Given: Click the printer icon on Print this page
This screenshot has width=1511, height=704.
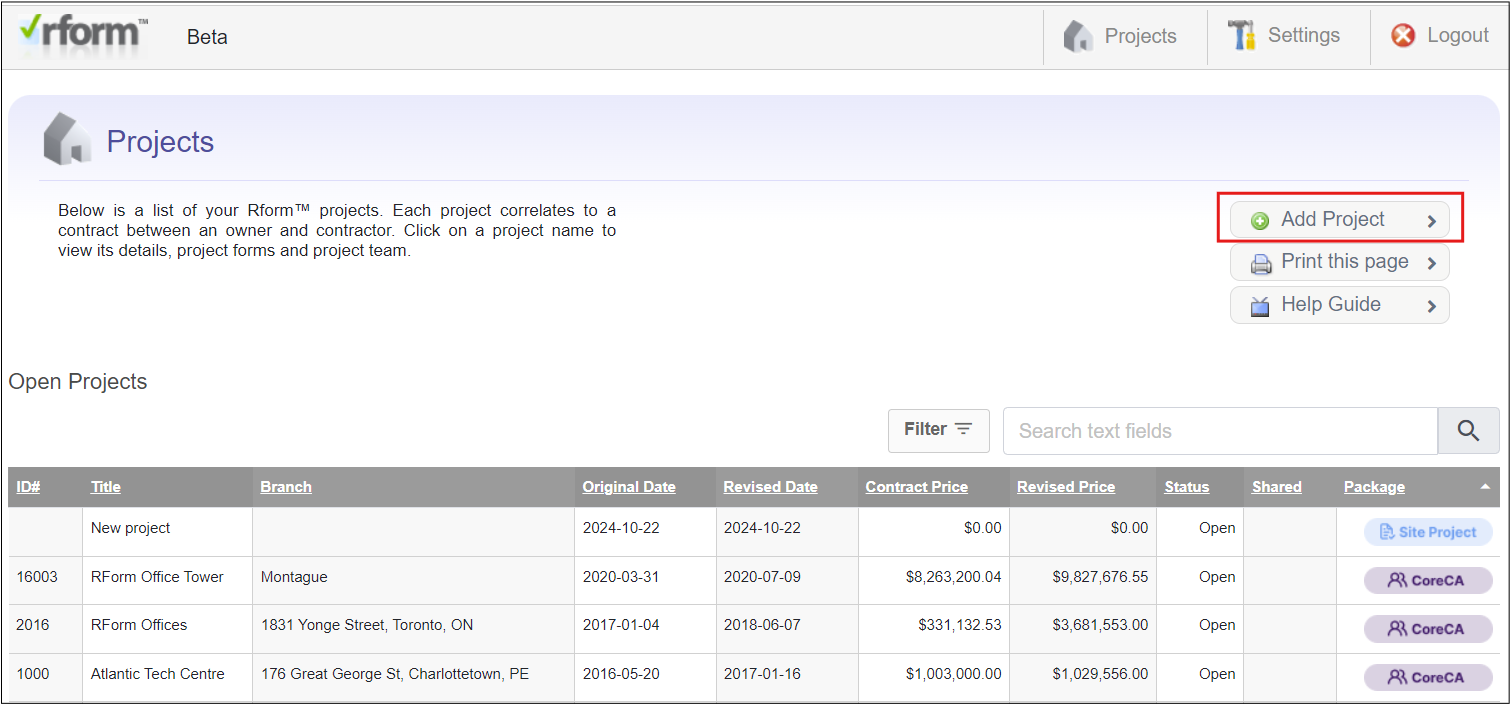Looking at the screenshot, I should (1261, 264).
